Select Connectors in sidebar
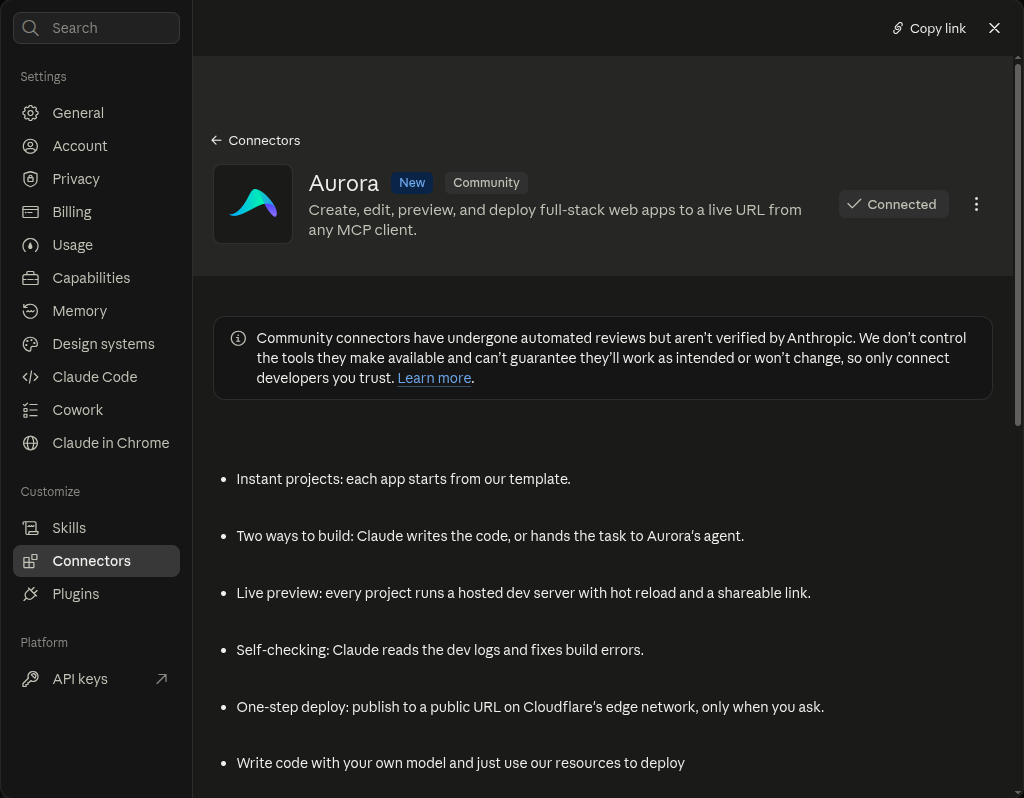 [96, 561]
